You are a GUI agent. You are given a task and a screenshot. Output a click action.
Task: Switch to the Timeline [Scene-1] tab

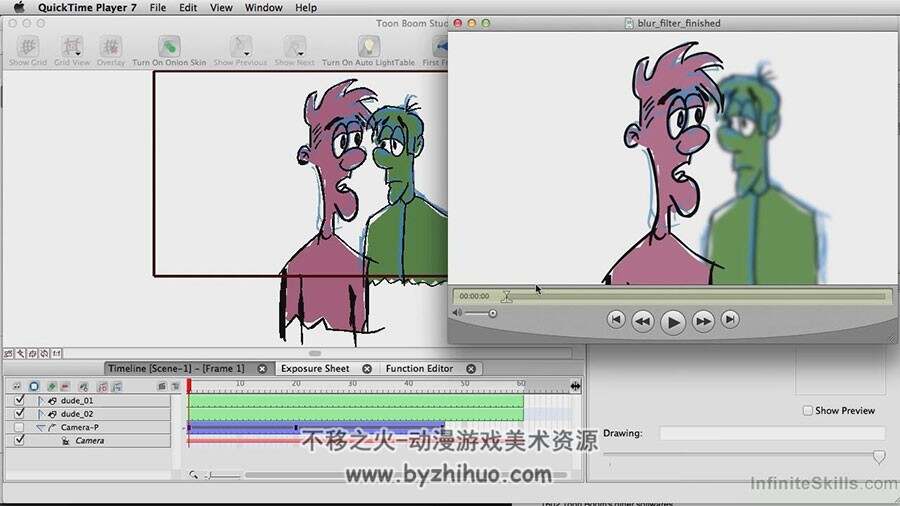pyautogui.click(x=176, y=368)
